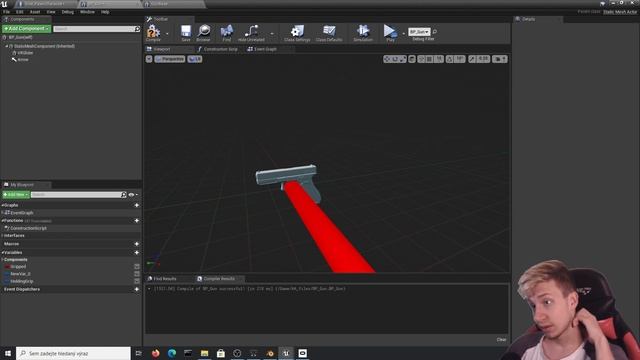The image size is (640, 360).
Task: Open the Compile options dropdown arrow
Action: coord(167,33)
